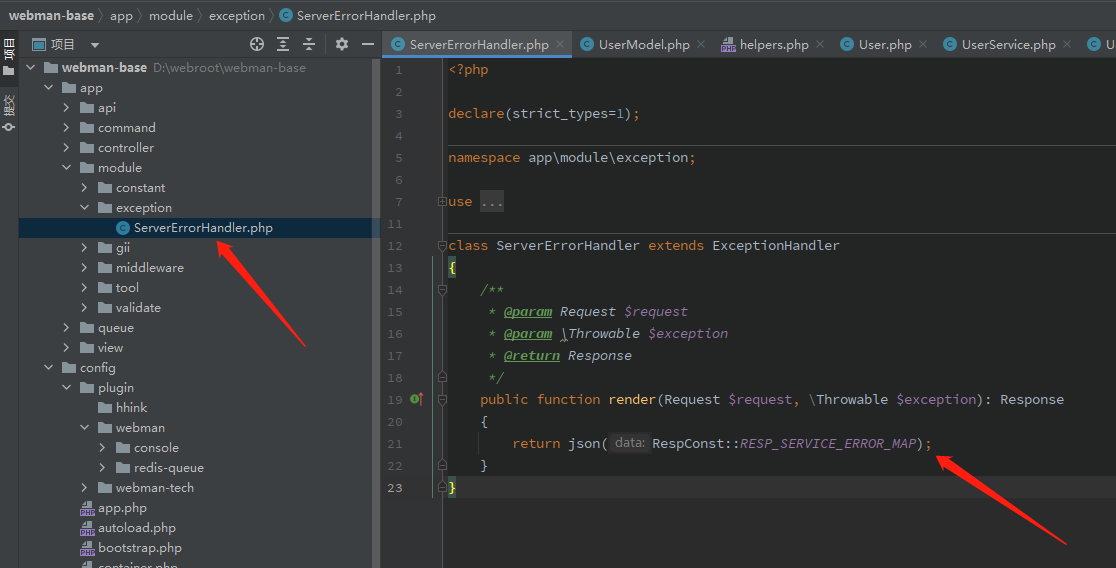The image size is (1116, 568).
Task: Click the locate opened file target icon
Action: point(257,44)
